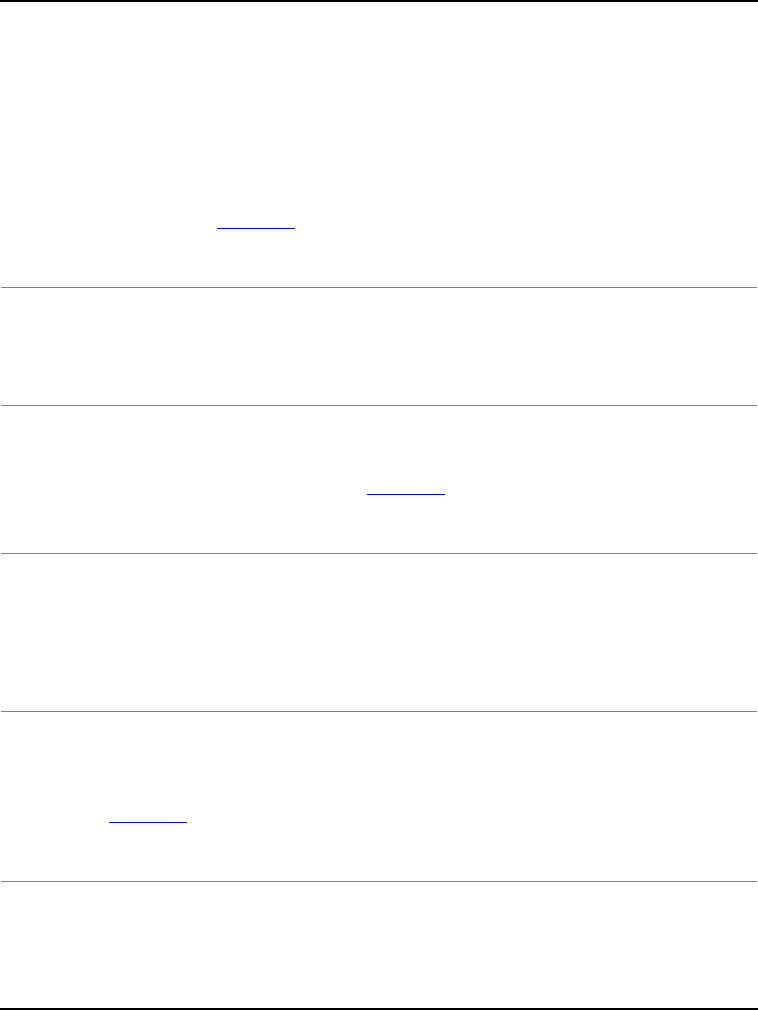
Task: Select the empty second section between dividers
Action: tap(379, 346)
